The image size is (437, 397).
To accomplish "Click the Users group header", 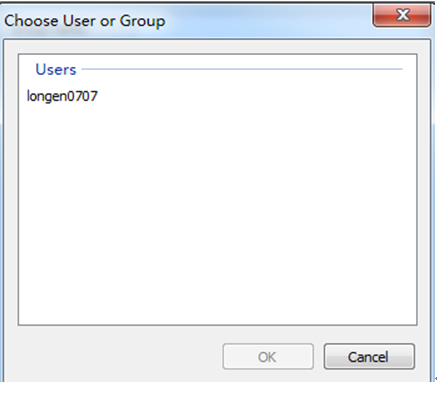I will coord(56,69).
